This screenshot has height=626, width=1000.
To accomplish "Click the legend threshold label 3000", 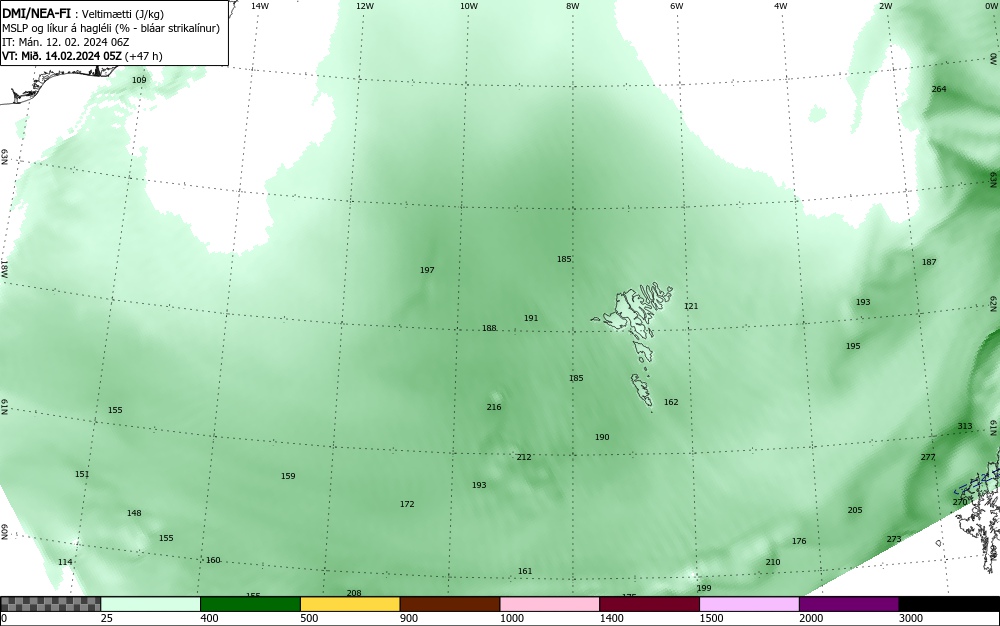I will point(911,618).
